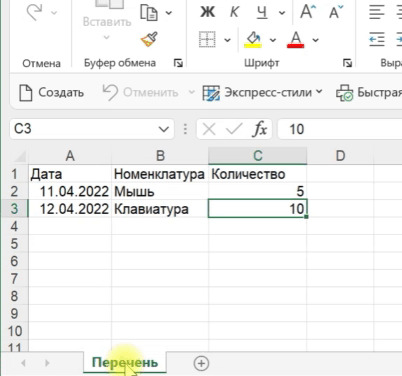Select column A header

tap(70, 156)
